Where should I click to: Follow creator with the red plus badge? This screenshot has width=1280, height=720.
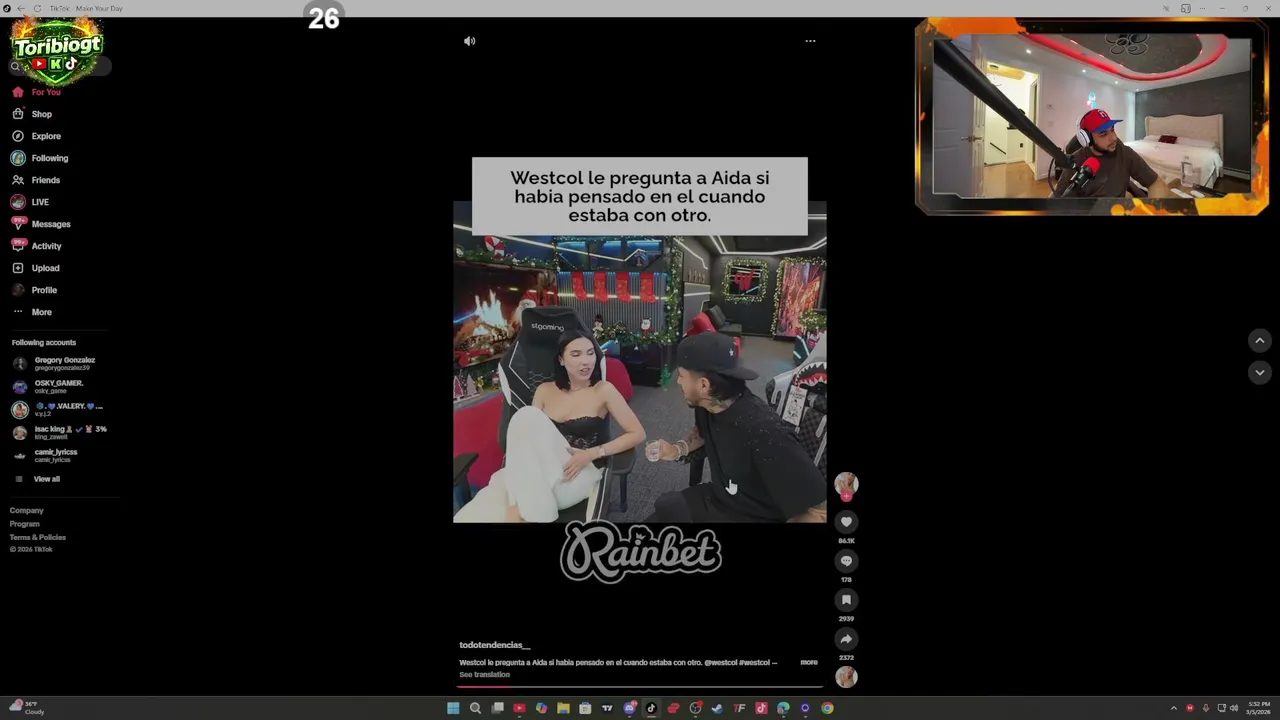pyautogui.click(x=846, y=496)
